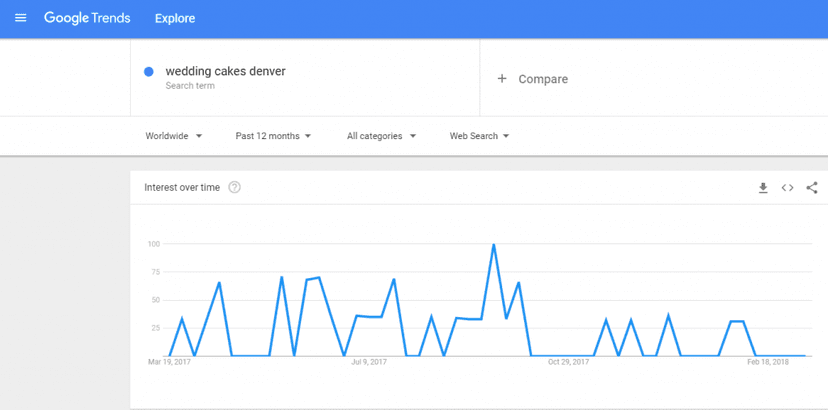Image resolution: width=828 pixels, height=410 pixels.
Task: Click the Oct 29, 2017 axis label
Action: click(567, 362)
